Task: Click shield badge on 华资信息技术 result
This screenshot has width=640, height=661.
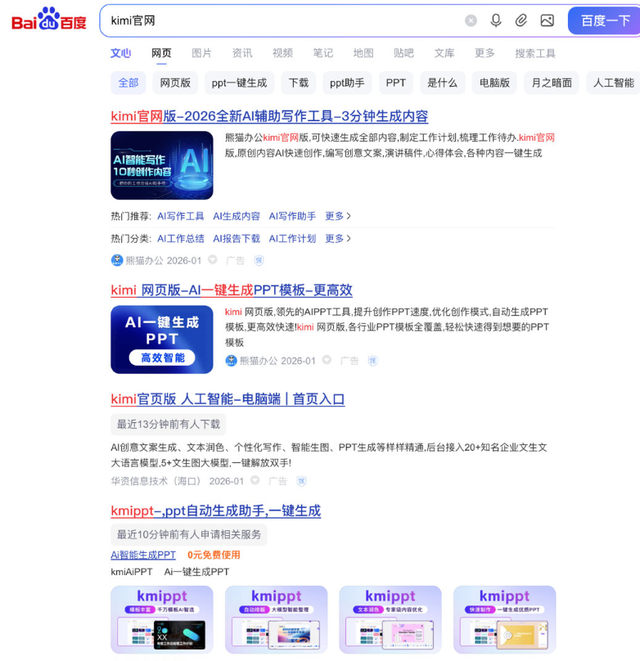Action: (x=301, y=481)
